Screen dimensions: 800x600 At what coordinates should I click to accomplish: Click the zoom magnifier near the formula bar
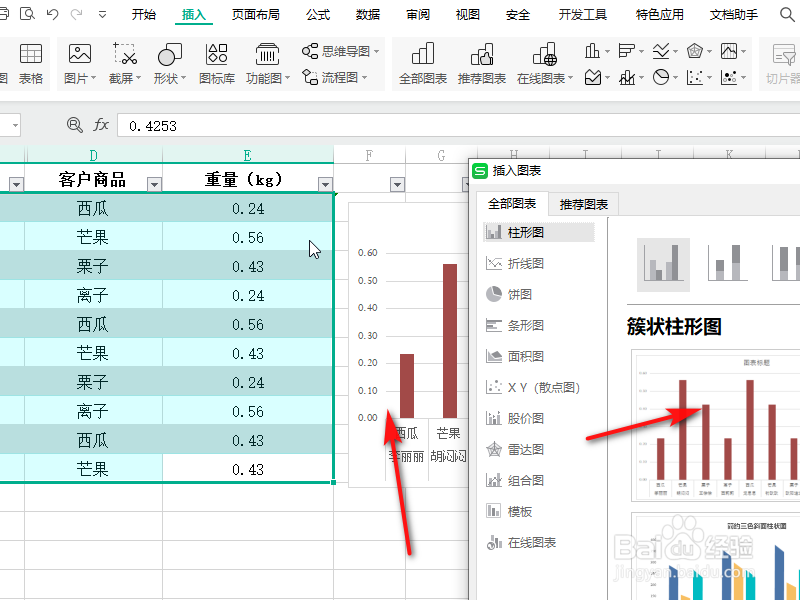pyautogui.click(x=74, y=126)
